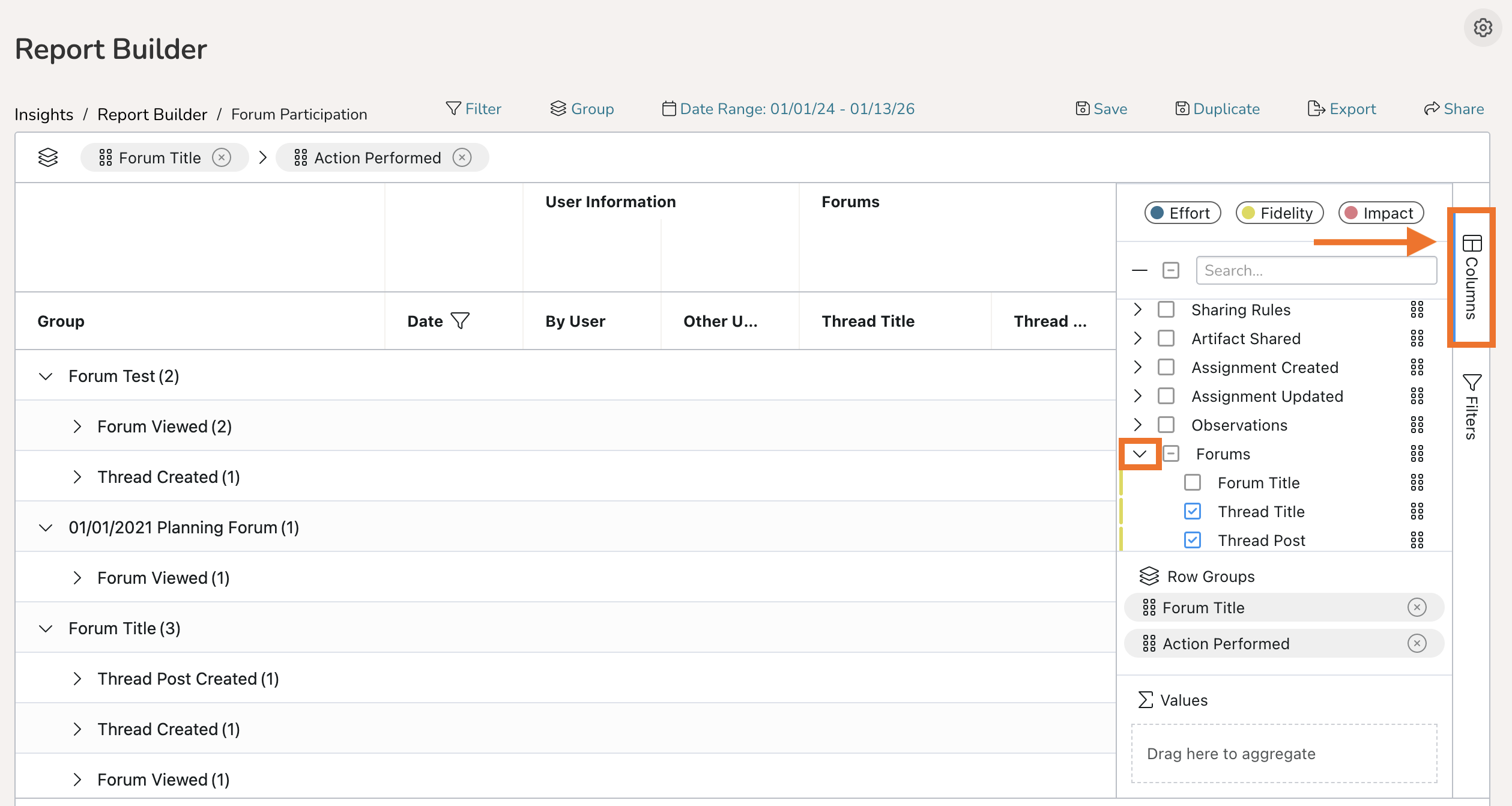Check the Forum Title column checkbox

coord(1193,482)
